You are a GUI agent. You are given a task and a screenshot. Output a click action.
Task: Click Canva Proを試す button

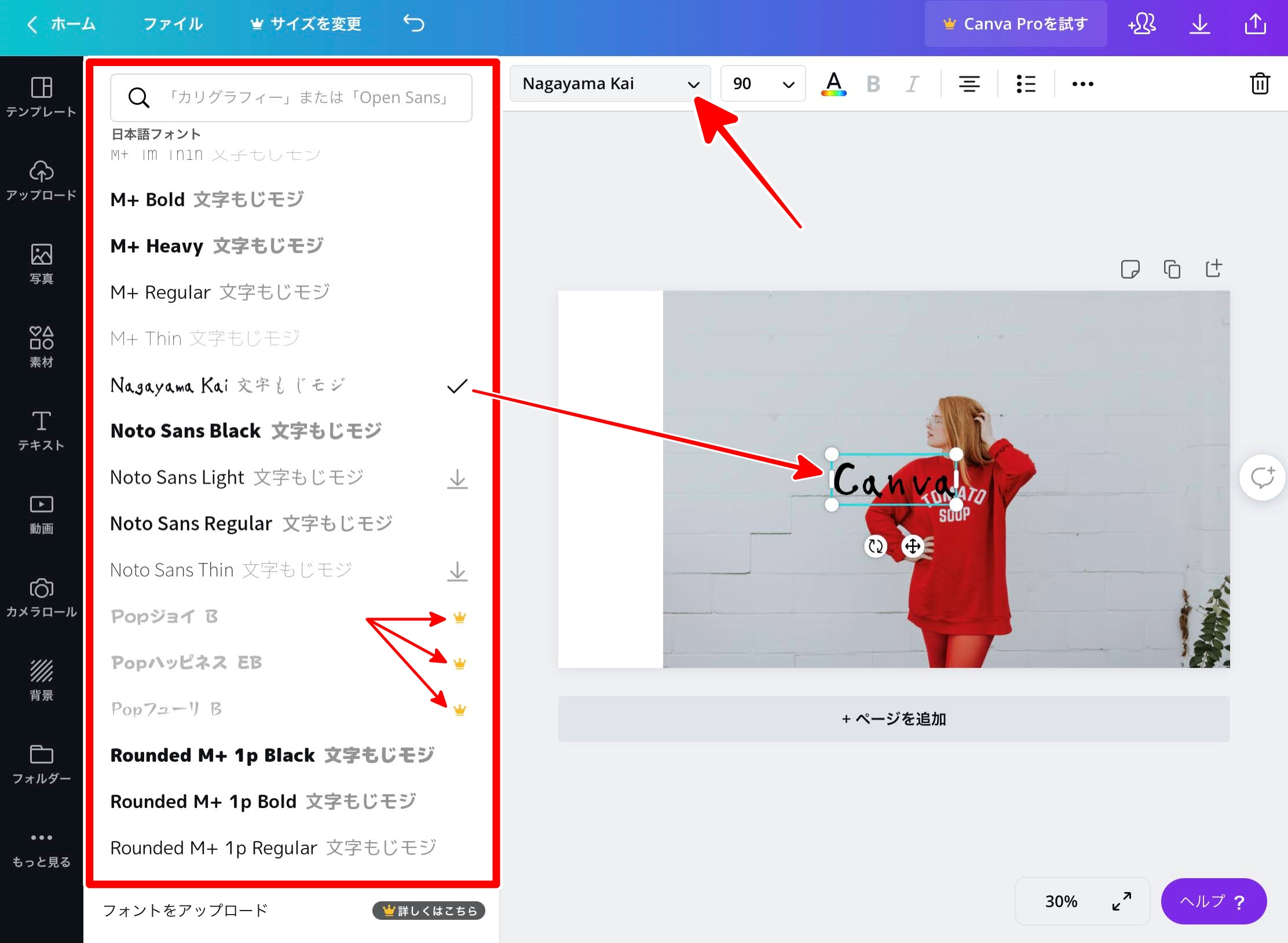click(x=1015, y=24)
